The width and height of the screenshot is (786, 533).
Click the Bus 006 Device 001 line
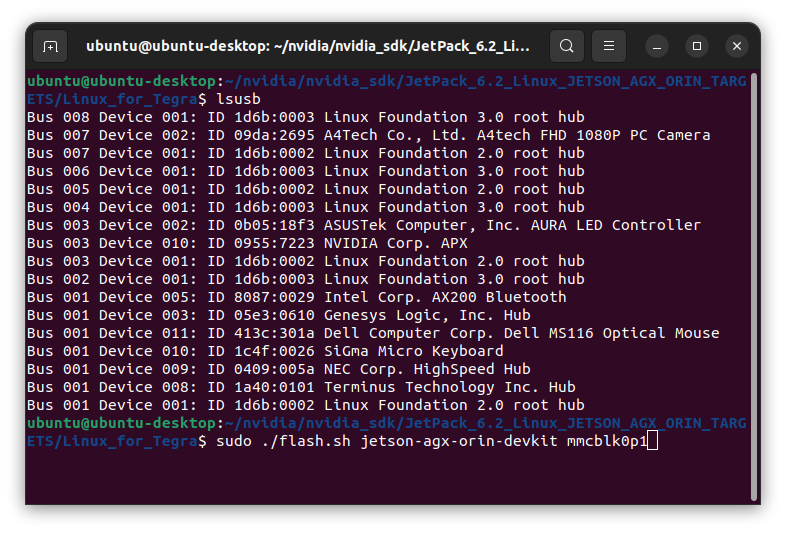point(306,171)
